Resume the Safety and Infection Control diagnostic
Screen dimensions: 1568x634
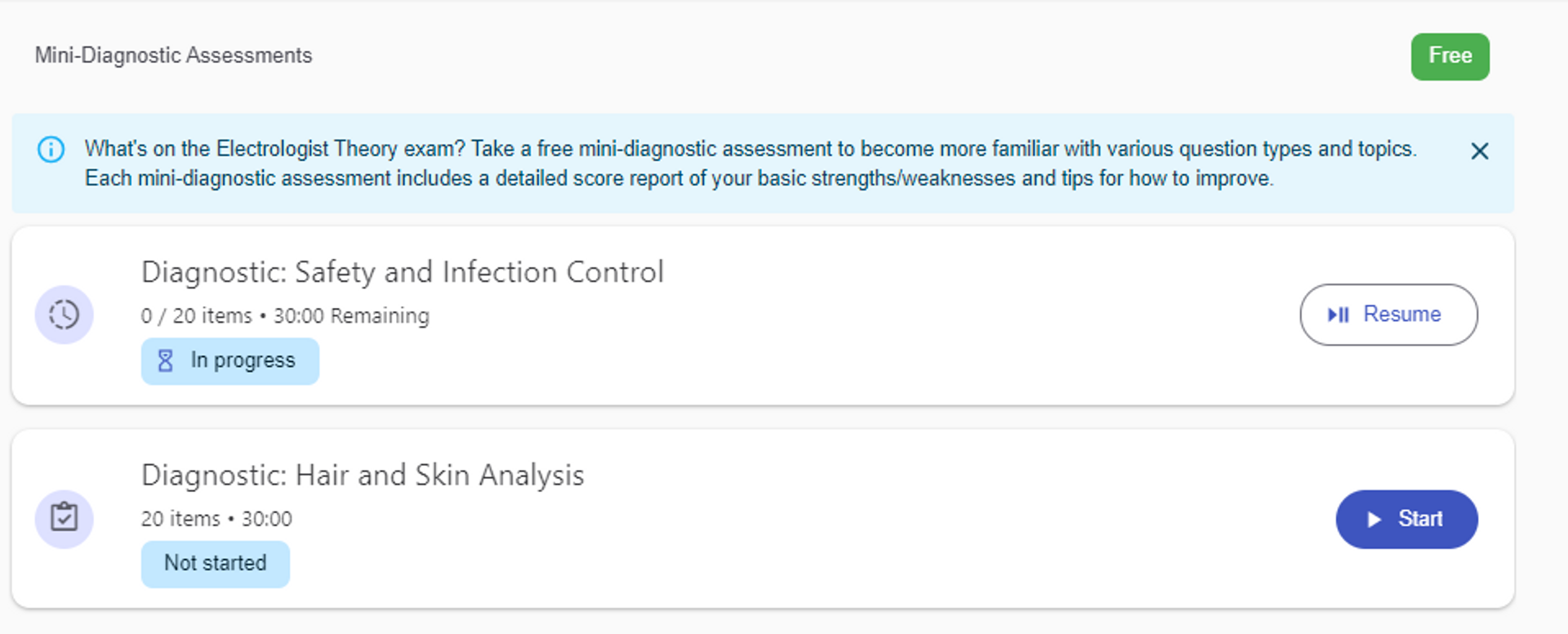[x=1388, y=315]
